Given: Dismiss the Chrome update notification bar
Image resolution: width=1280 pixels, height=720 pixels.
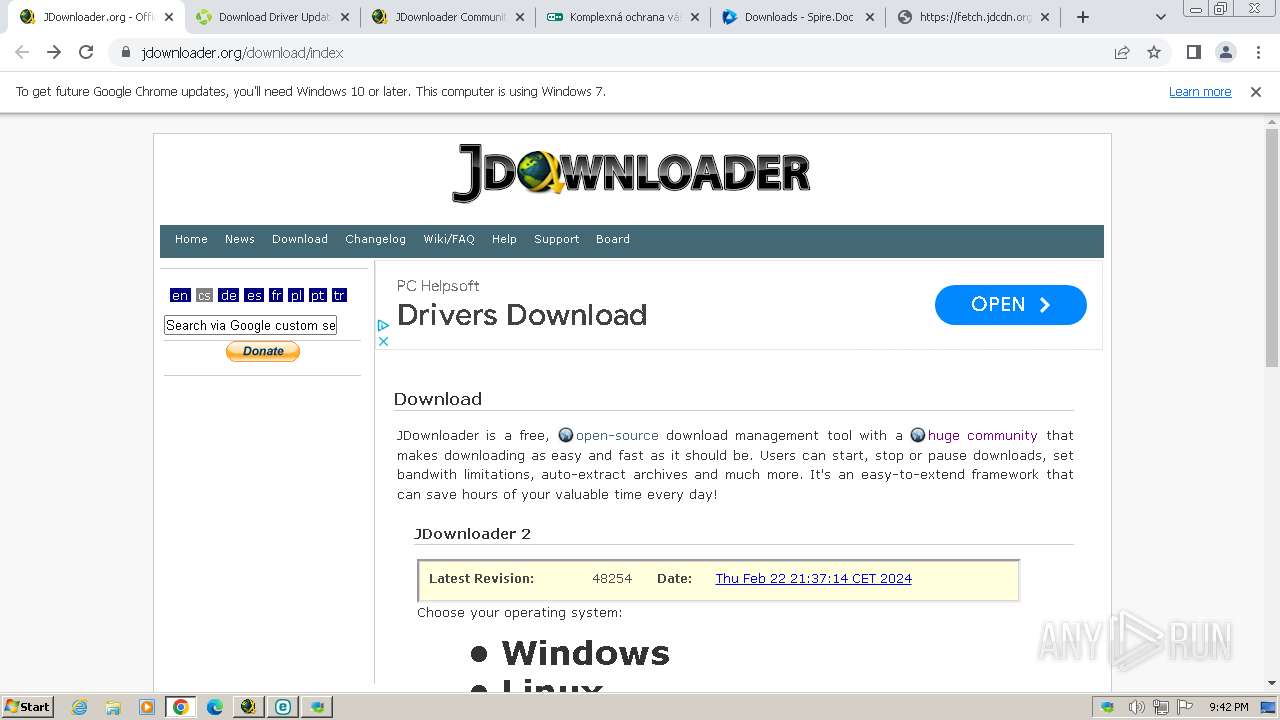Looking at the screenshot, I should [1256, 92].
